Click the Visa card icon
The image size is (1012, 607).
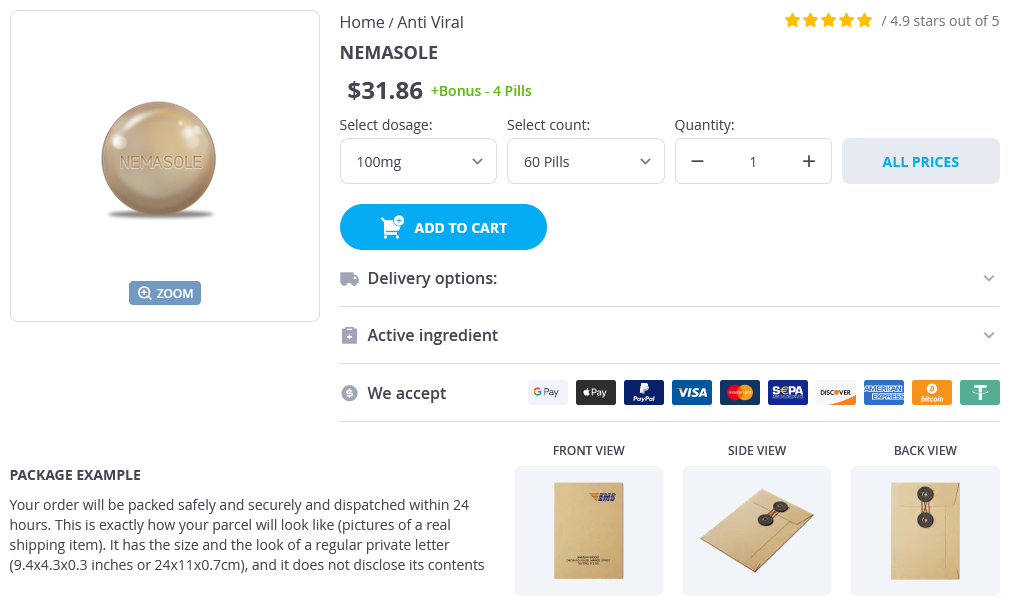(x=692, y=393)
